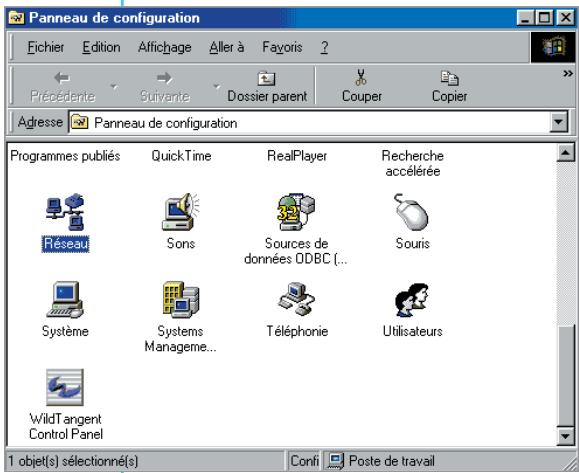The height and width of the screenshot is (473, 579).
Task: Click Poste de travail status icon
Action: [336, 461]
